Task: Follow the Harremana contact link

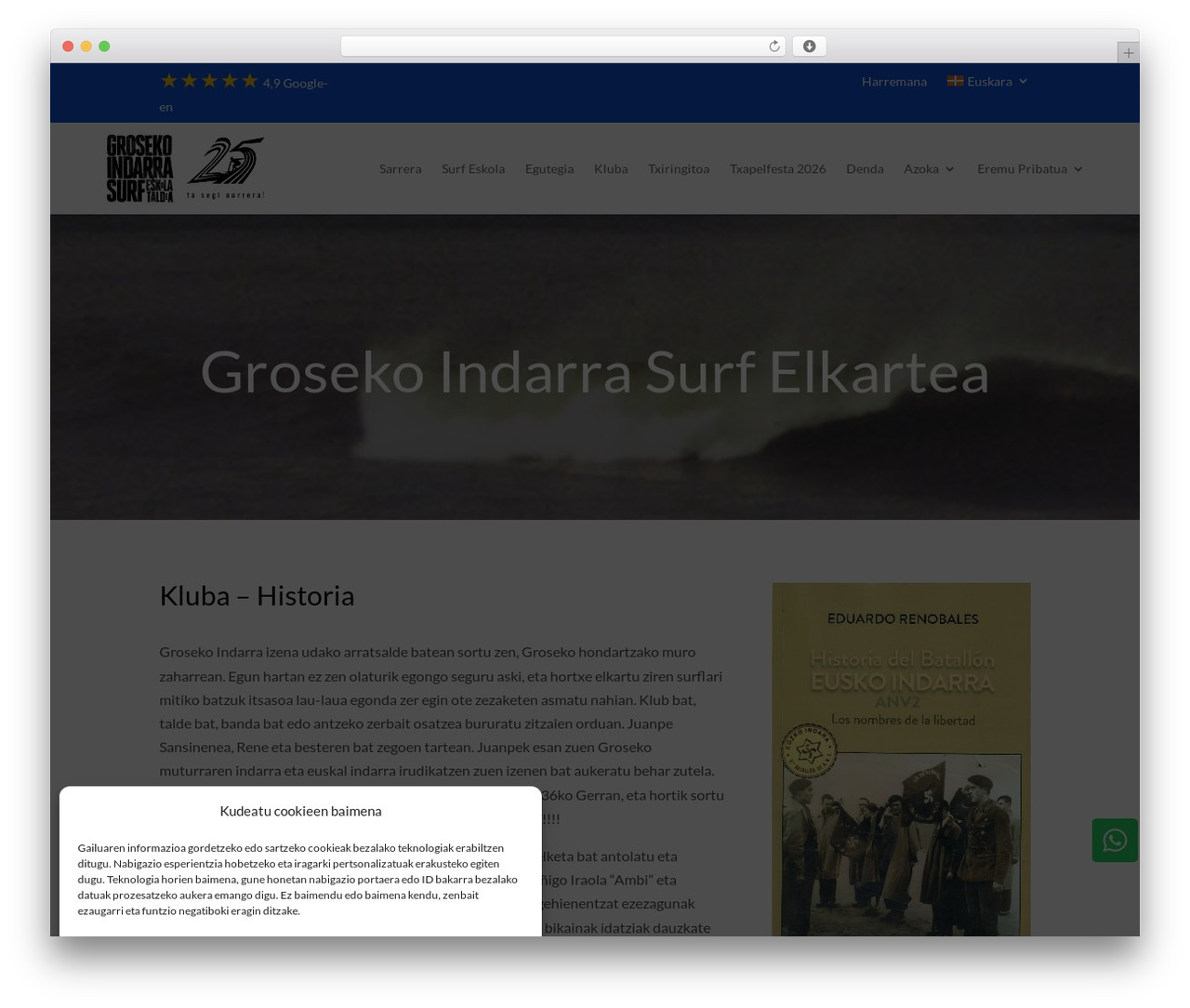Action: click(x=894, y=82)
